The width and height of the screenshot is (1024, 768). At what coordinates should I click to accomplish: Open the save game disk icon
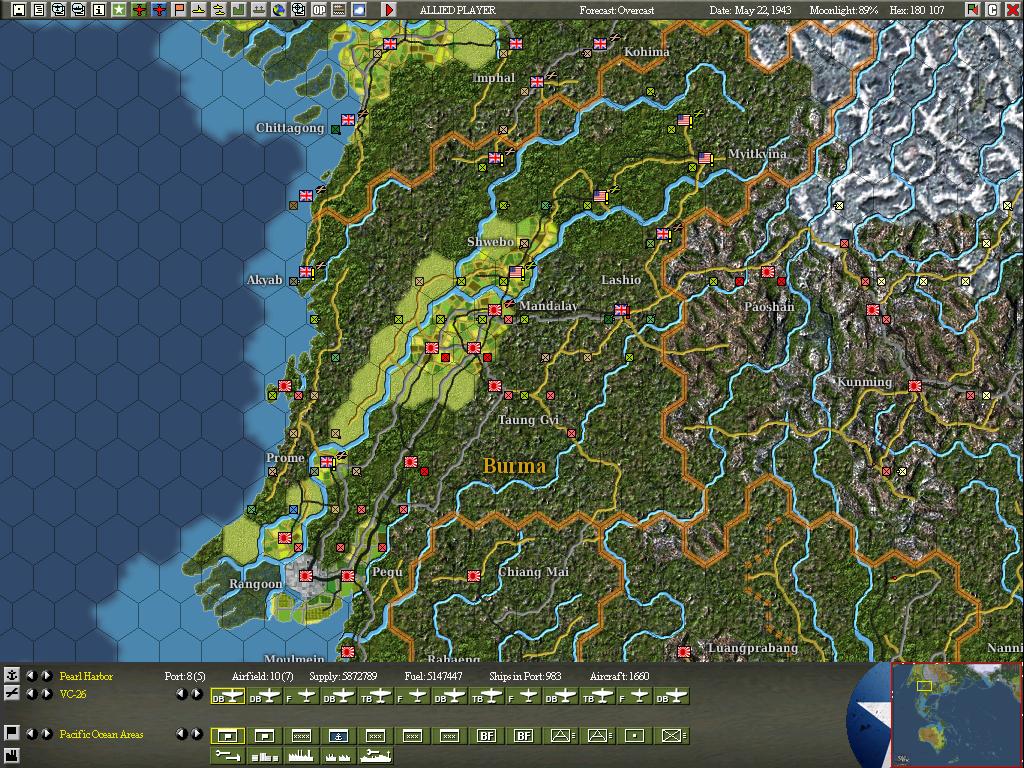click(19, 9)
